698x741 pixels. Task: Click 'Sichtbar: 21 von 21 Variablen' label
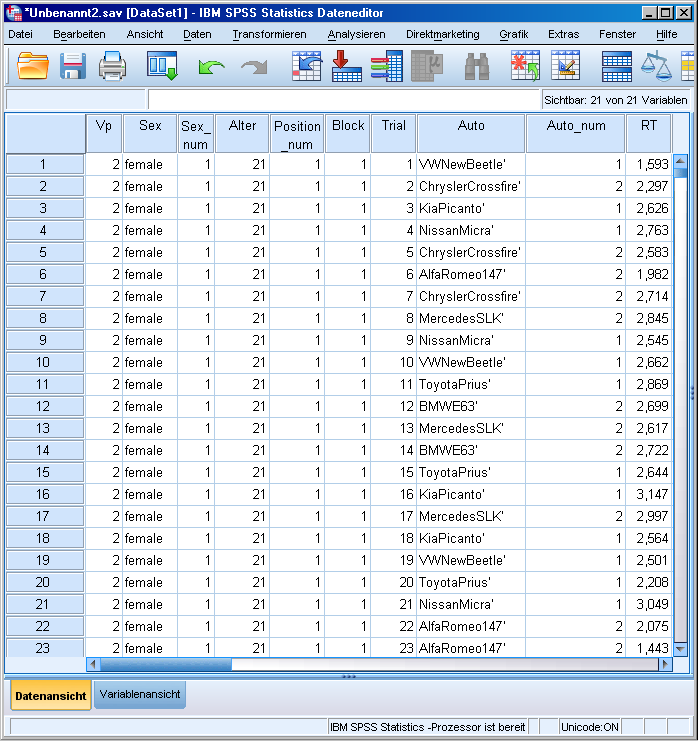tap(615, 100)
